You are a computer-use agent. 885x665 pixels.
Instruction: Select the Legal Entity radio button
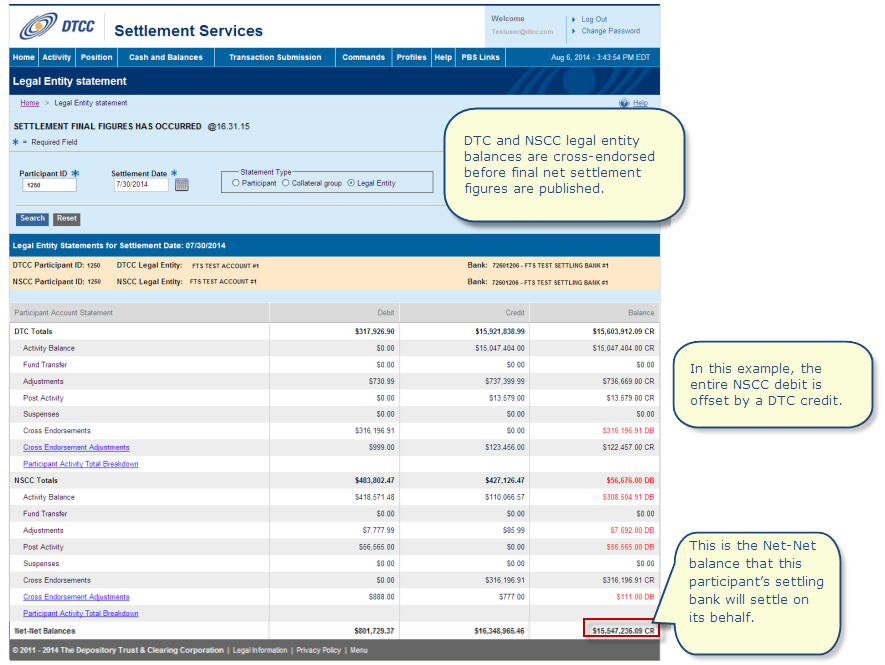click(x=351, y=183)
